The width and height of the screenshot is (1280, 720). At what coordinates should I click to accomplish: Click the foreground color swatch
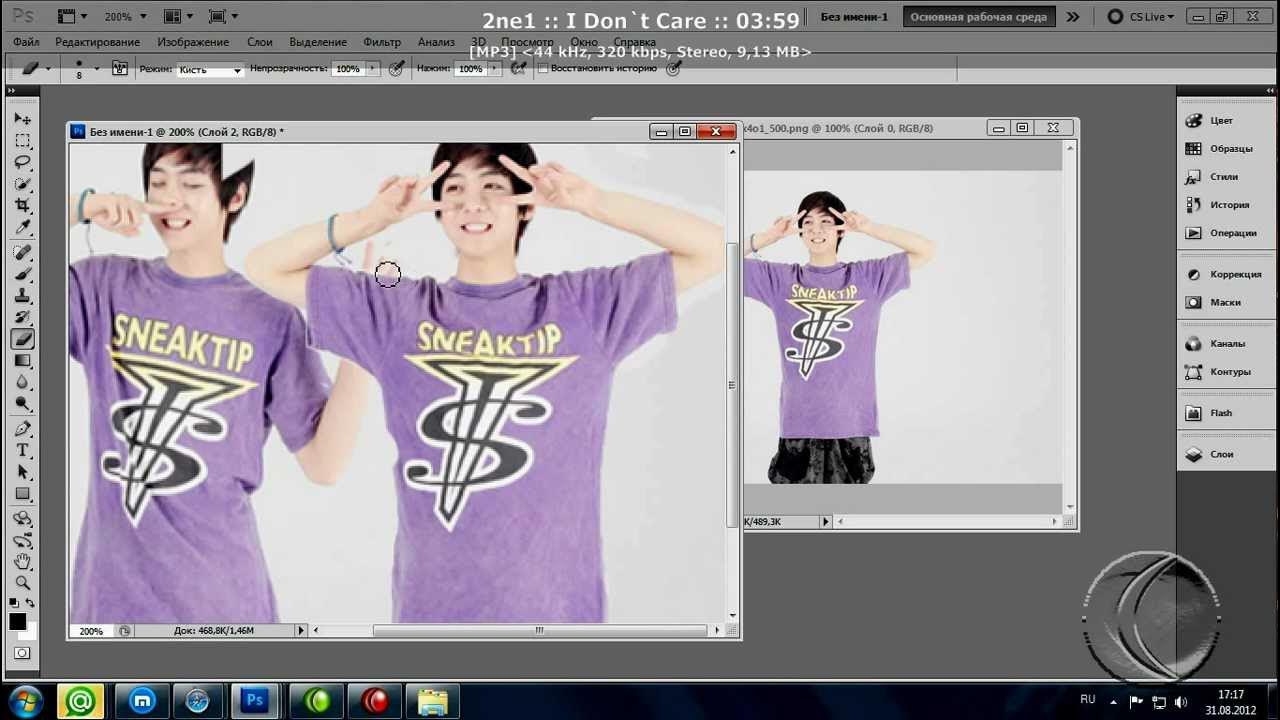pyautogui.click(x=17, y=621)
